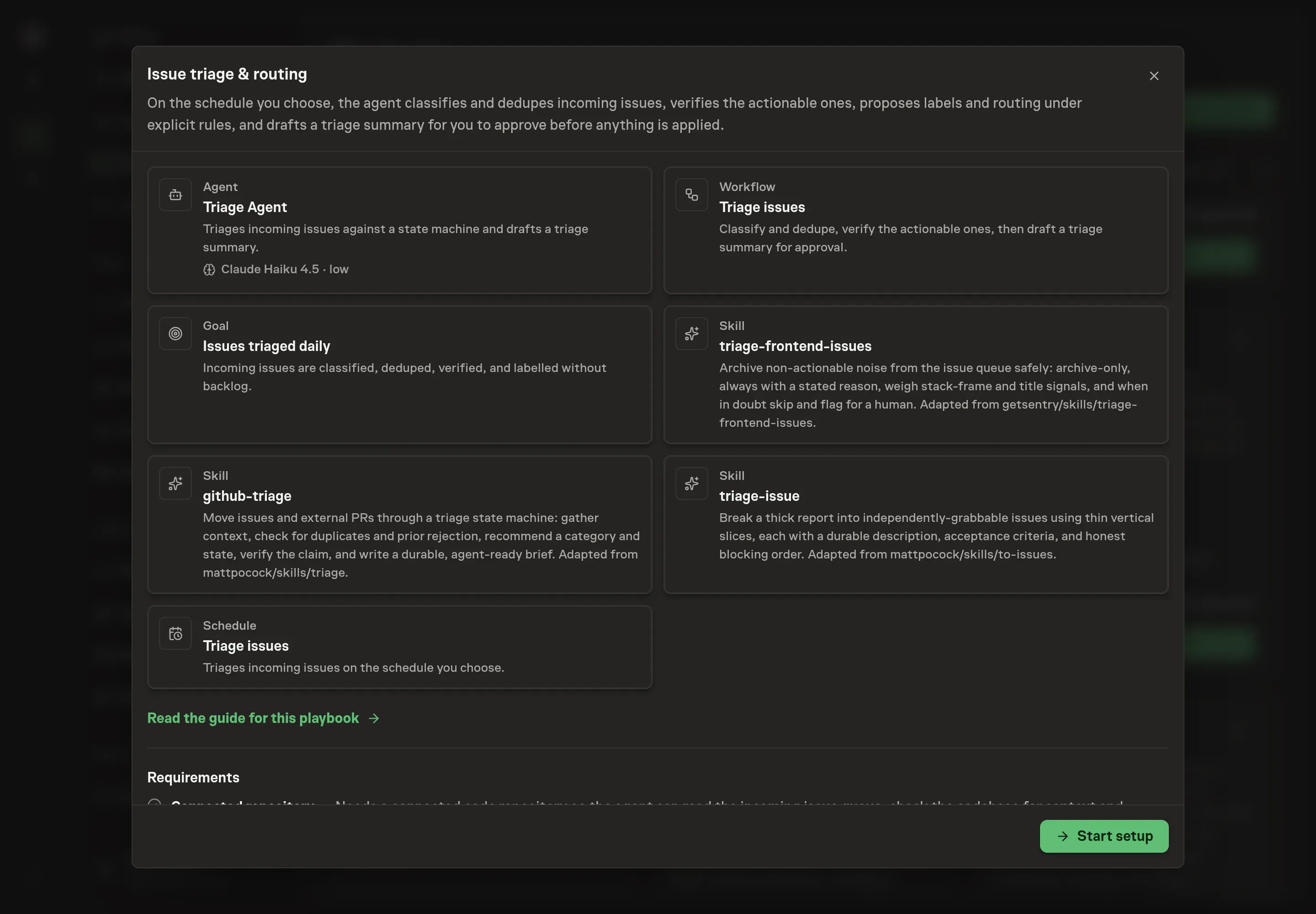Click the workflow icon on Triage issues workflow card

point(691,195)
